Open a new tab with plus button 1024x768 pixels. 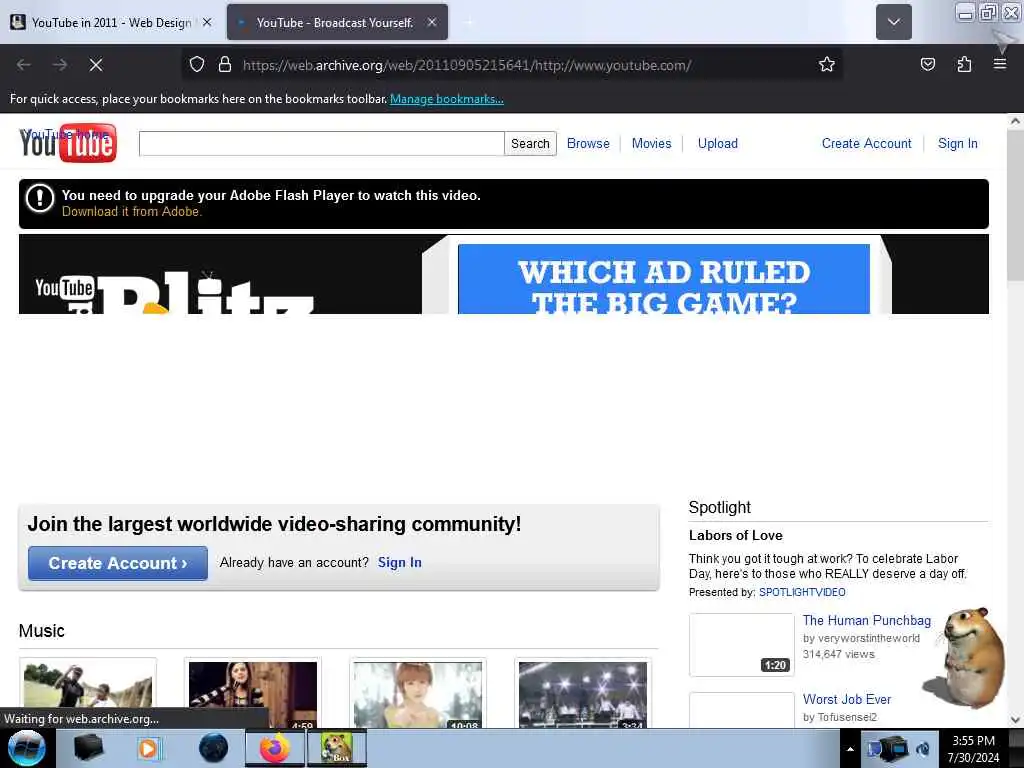point(470,22)
